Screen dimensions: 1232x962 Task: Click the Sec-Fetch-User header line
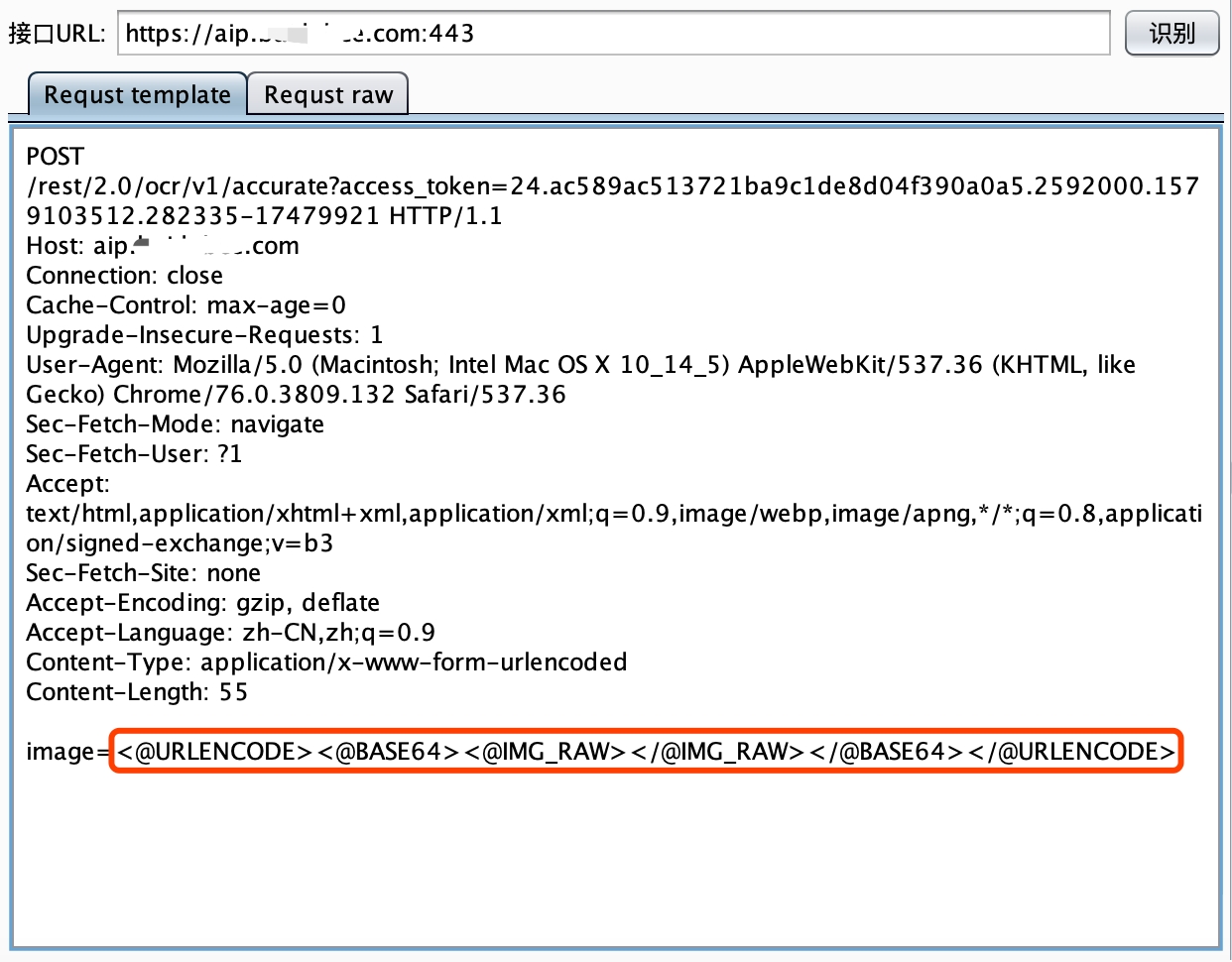click(134, 454)
